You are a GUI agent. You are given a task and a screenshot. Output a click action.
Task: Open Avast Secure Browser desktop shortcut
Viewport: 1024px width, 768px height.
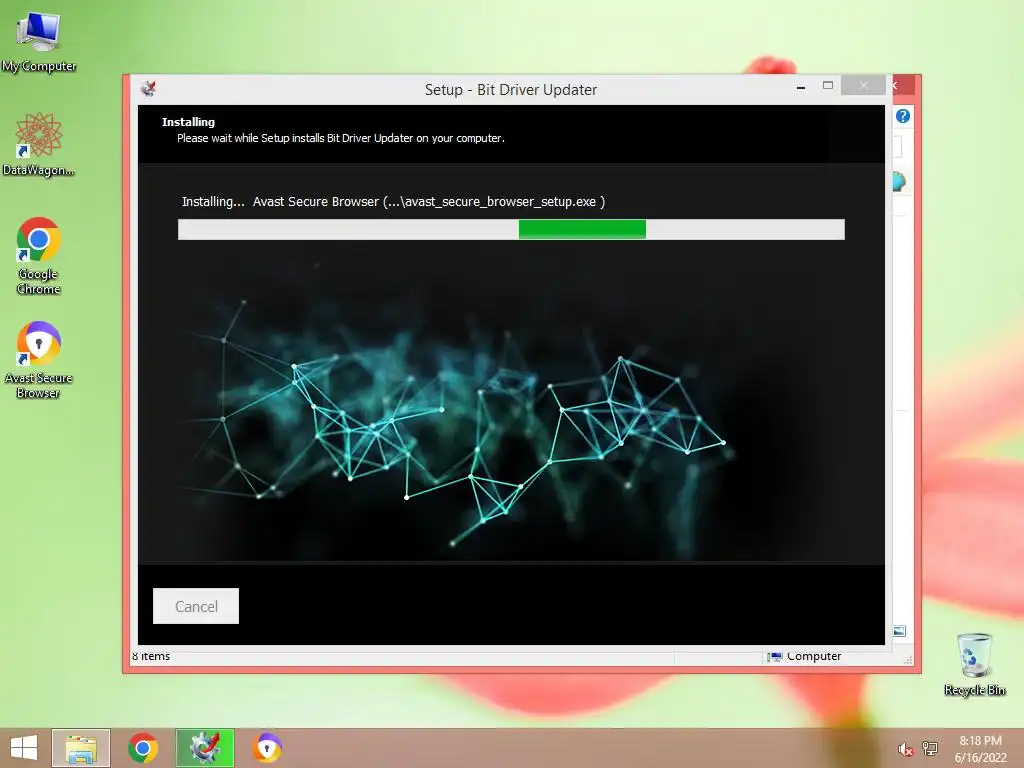tap(39, 360)
